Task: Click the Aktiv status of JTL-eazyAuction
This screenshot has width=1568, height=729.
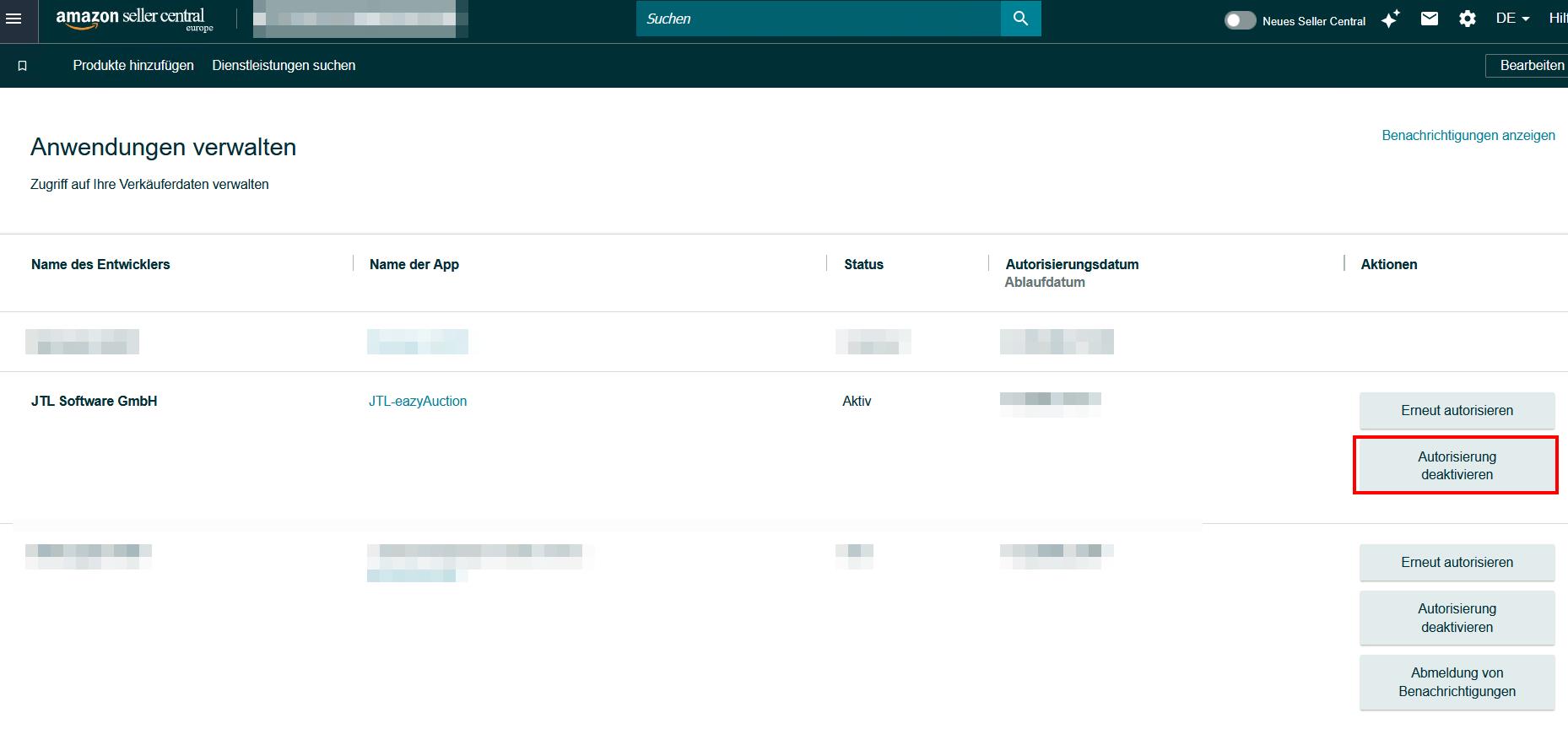Action: [x=857, y=401]
